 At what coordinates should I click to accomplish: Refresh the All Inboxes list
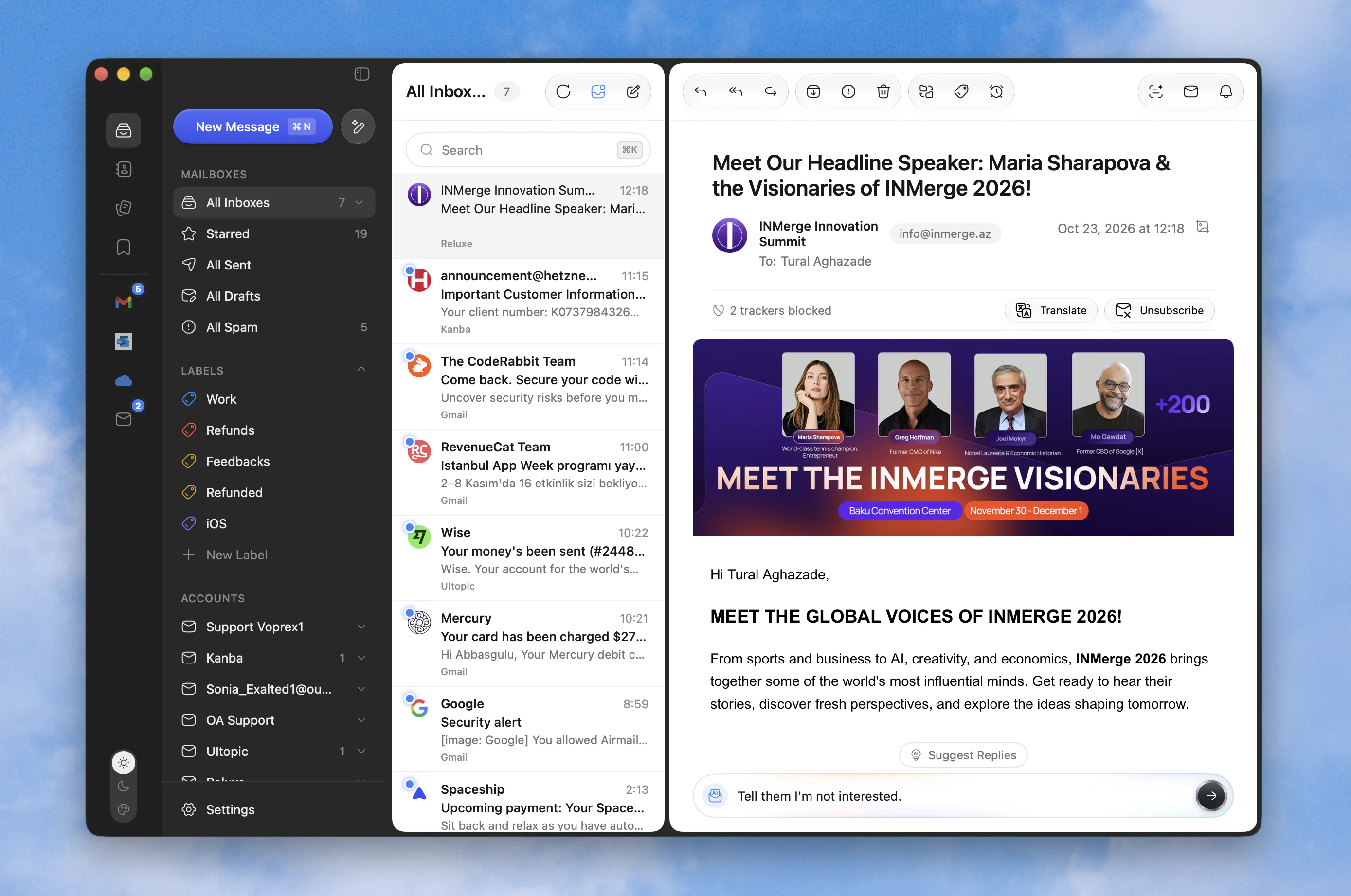pyautogui.click(x=563, y=91)
